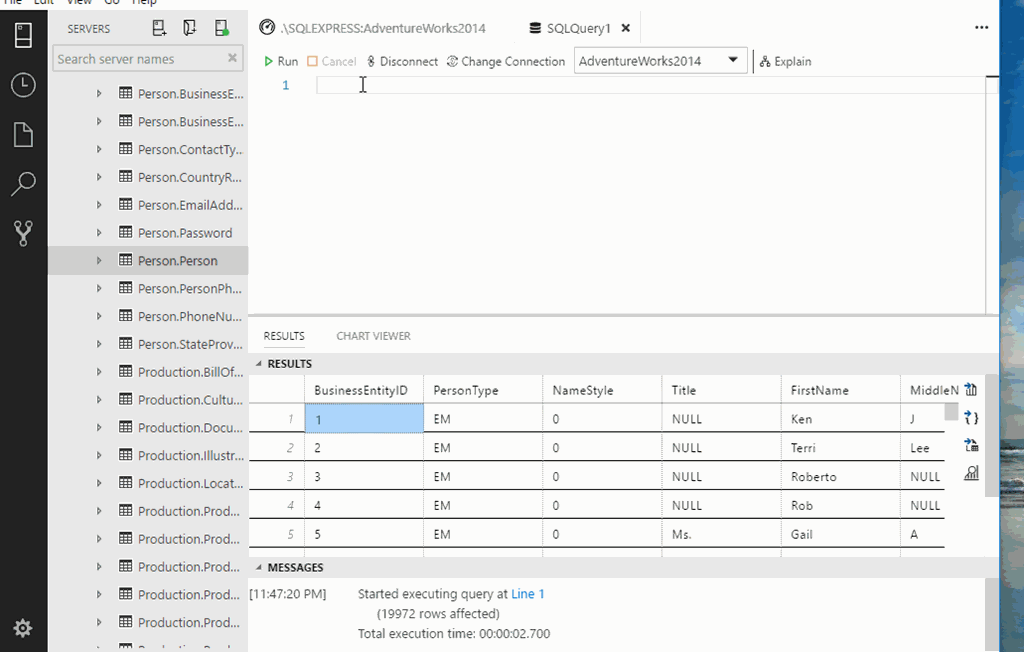Select the cell containing Gail
The image size is (1024, 652).
(x=840, y=534)
